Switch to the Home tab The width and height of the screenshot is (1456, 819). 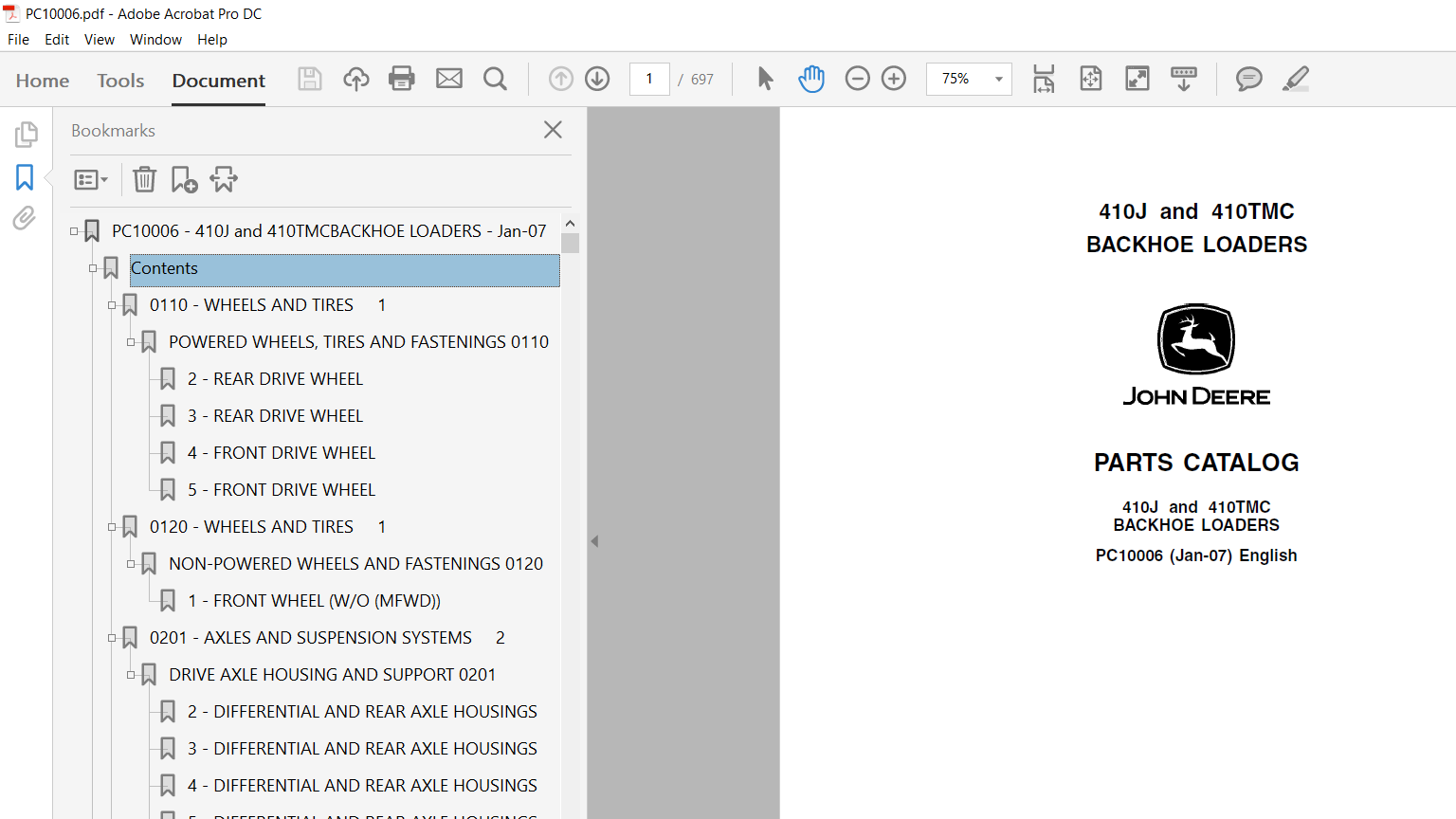pos(43,81)
